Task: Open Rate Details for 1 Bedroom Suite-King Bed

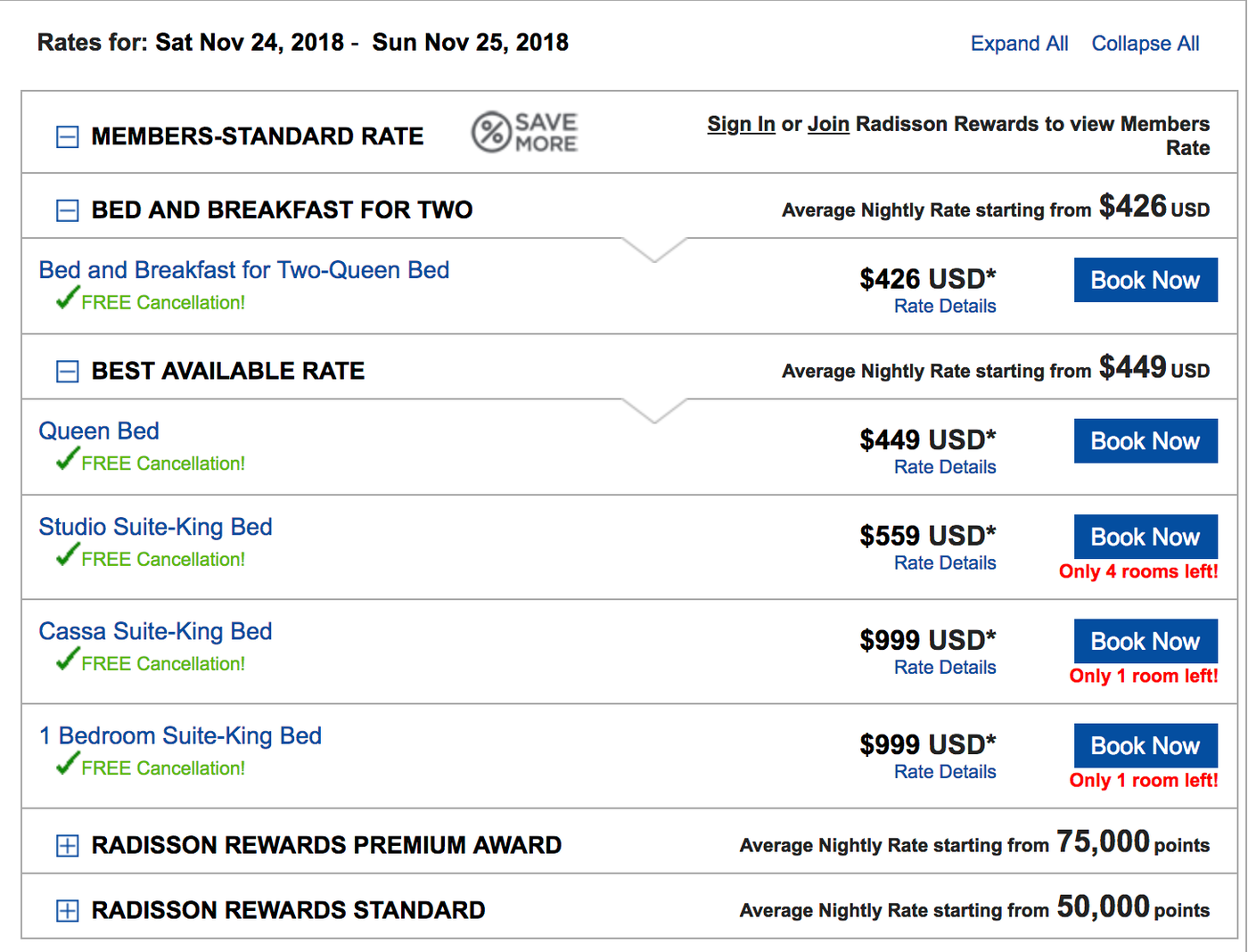Action: point(944,771)
